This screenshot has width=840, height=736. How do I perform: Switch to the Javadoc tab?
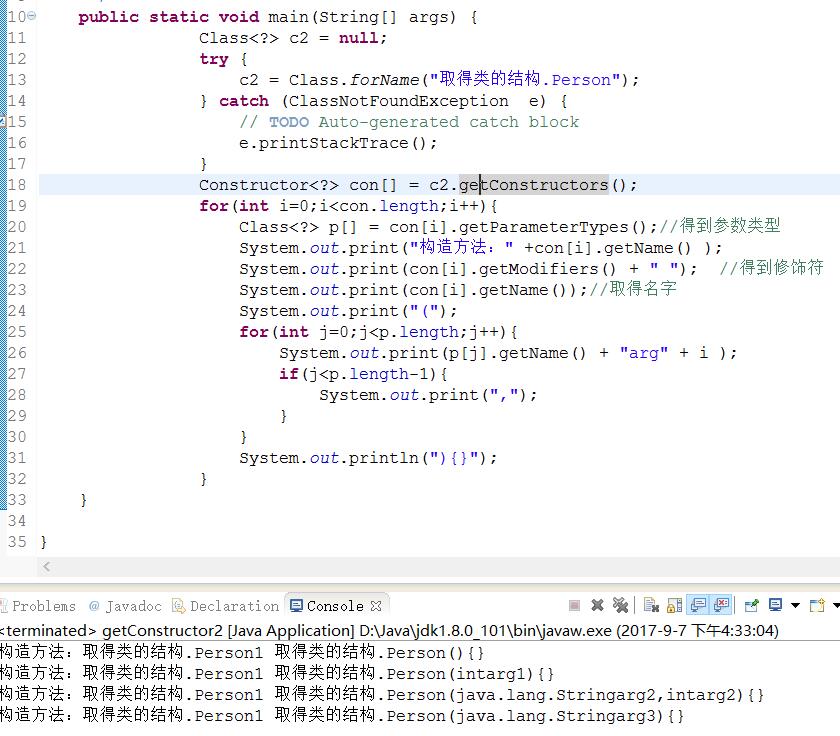click(x=125, y=606)
